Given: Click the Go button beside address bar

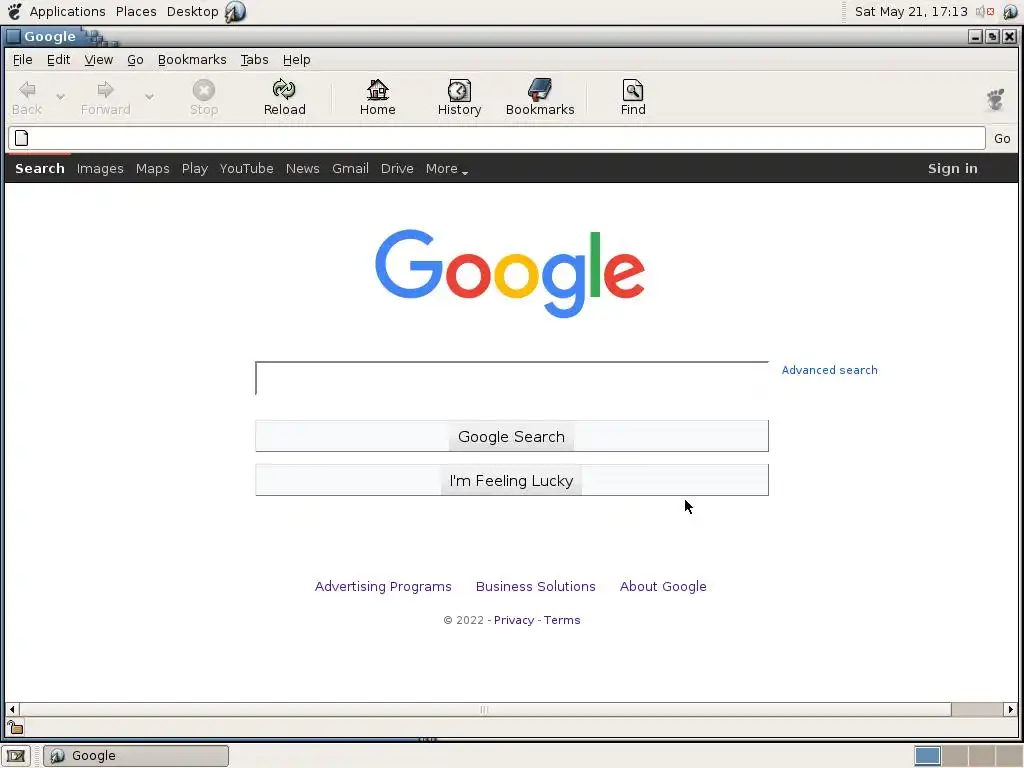Looking at the screenshot, I should point(1002,138).
